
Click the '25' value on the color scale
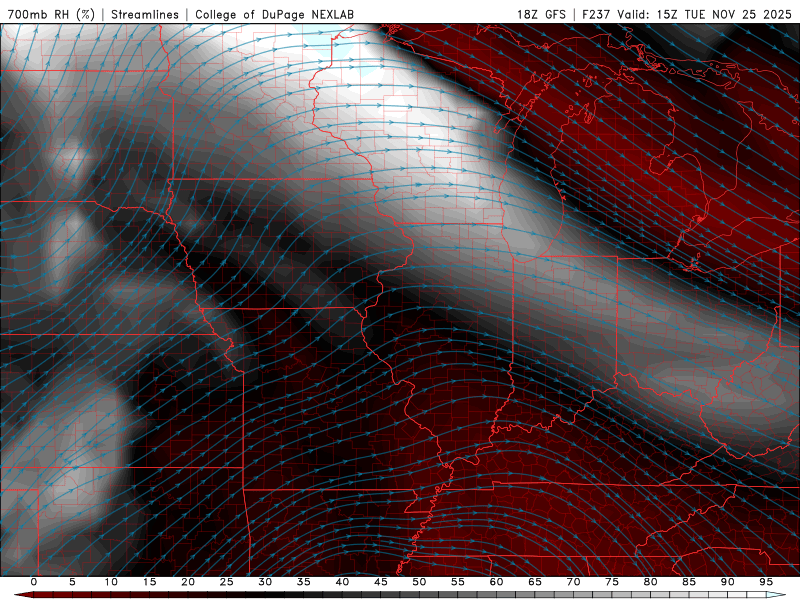227,582
